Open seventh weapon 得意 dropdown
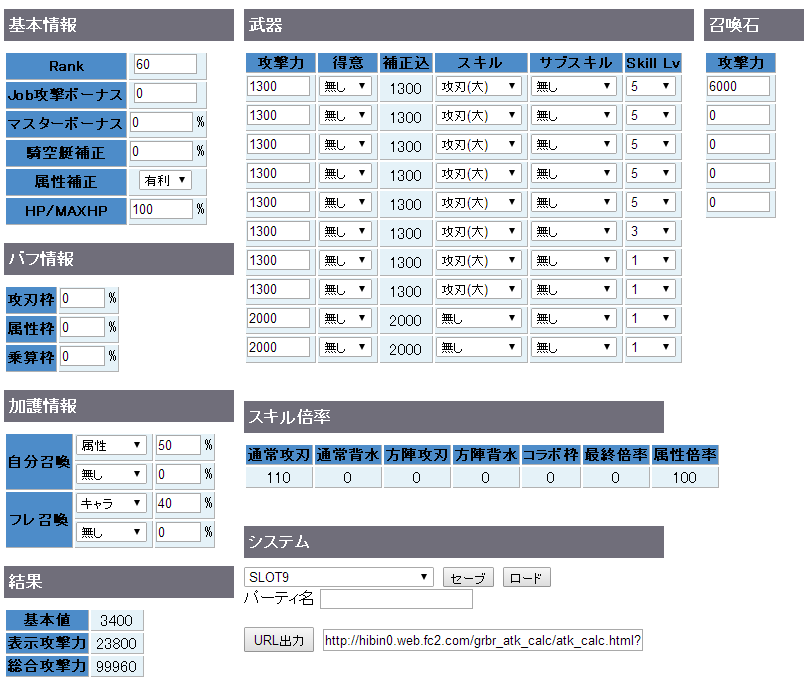810x687 pixels. coord(345,260)
